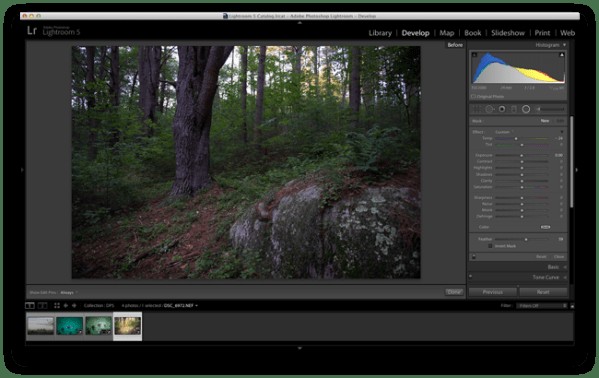Toggle the highlight clipping indicator in histogram
Screen dimensions: 599x378
click(562, 55)
